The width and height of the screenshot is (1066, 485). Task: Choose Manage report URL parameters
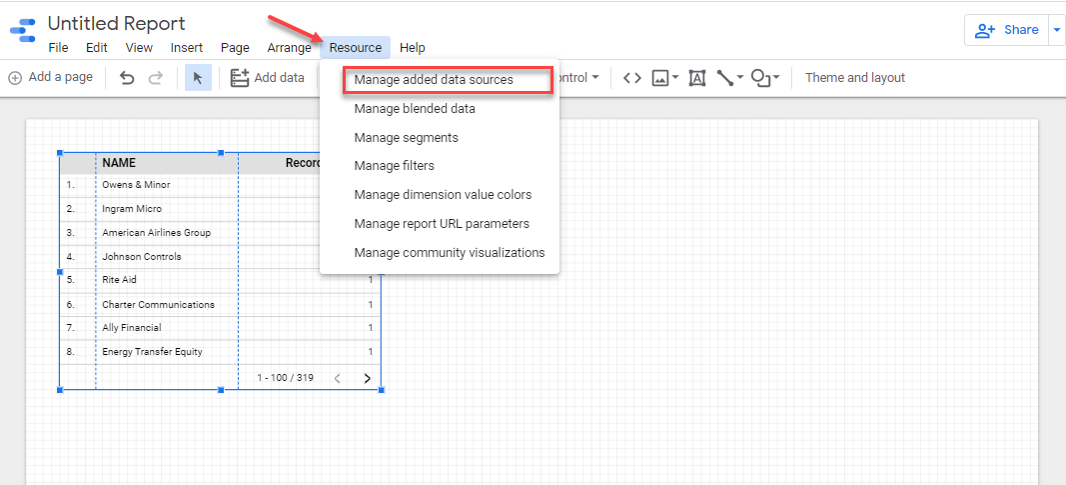(439, 224)
